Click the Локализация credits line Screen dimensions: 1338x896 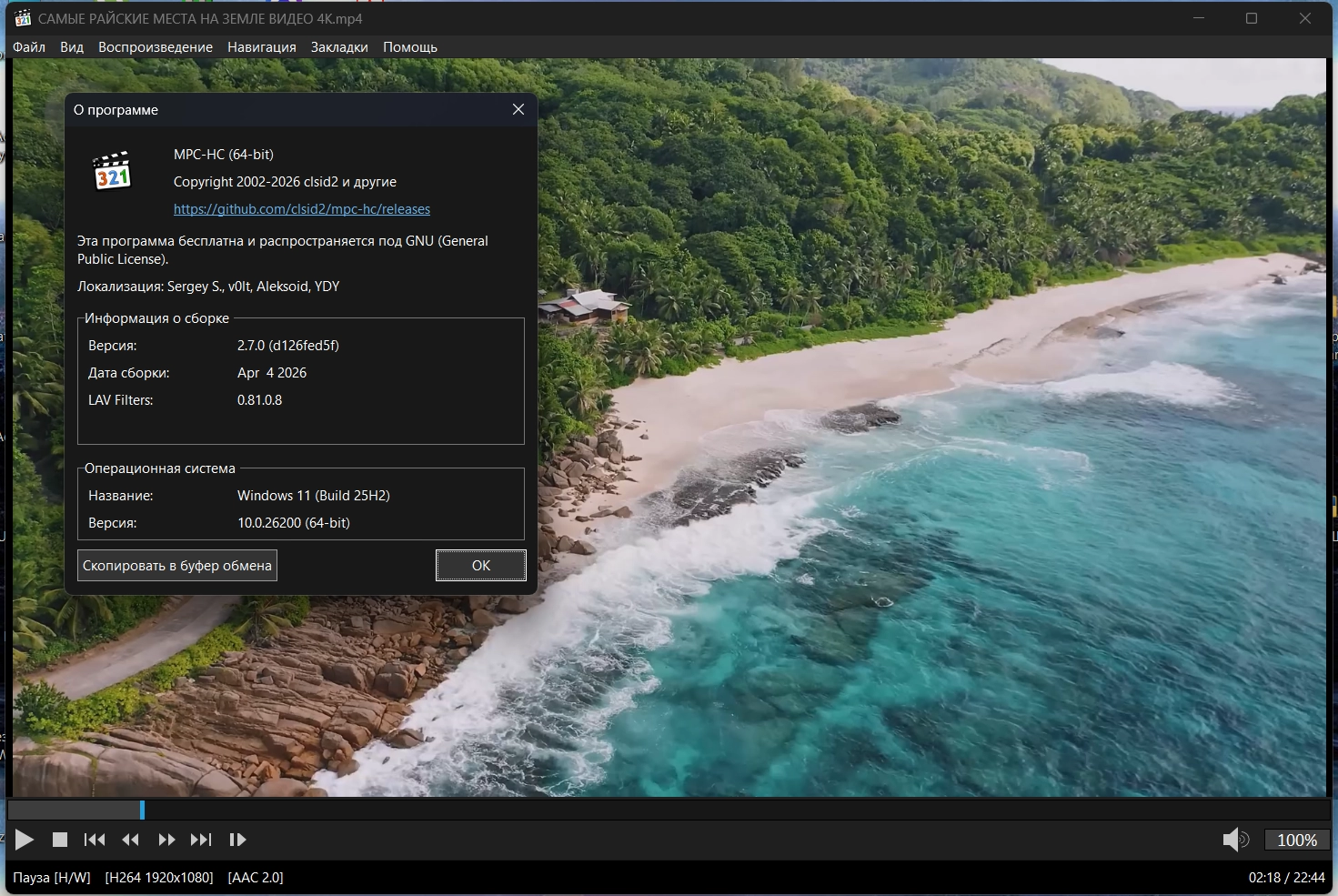coord(208,287)
